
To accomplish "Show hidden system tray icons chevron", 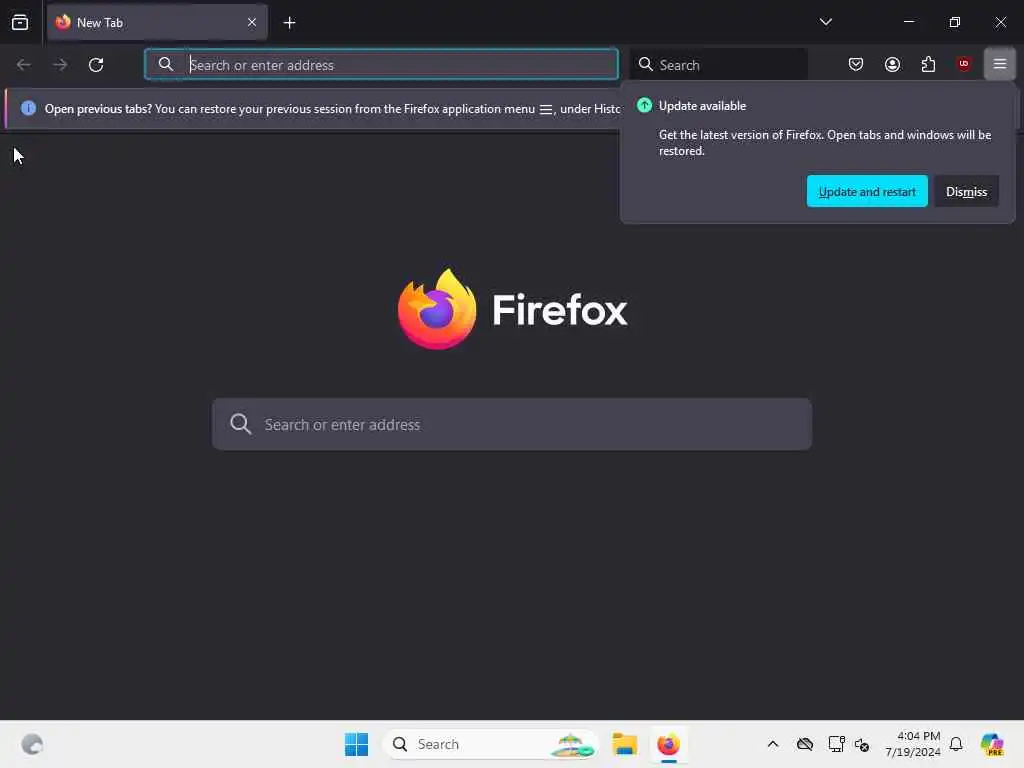I will (x=773, y=744).
